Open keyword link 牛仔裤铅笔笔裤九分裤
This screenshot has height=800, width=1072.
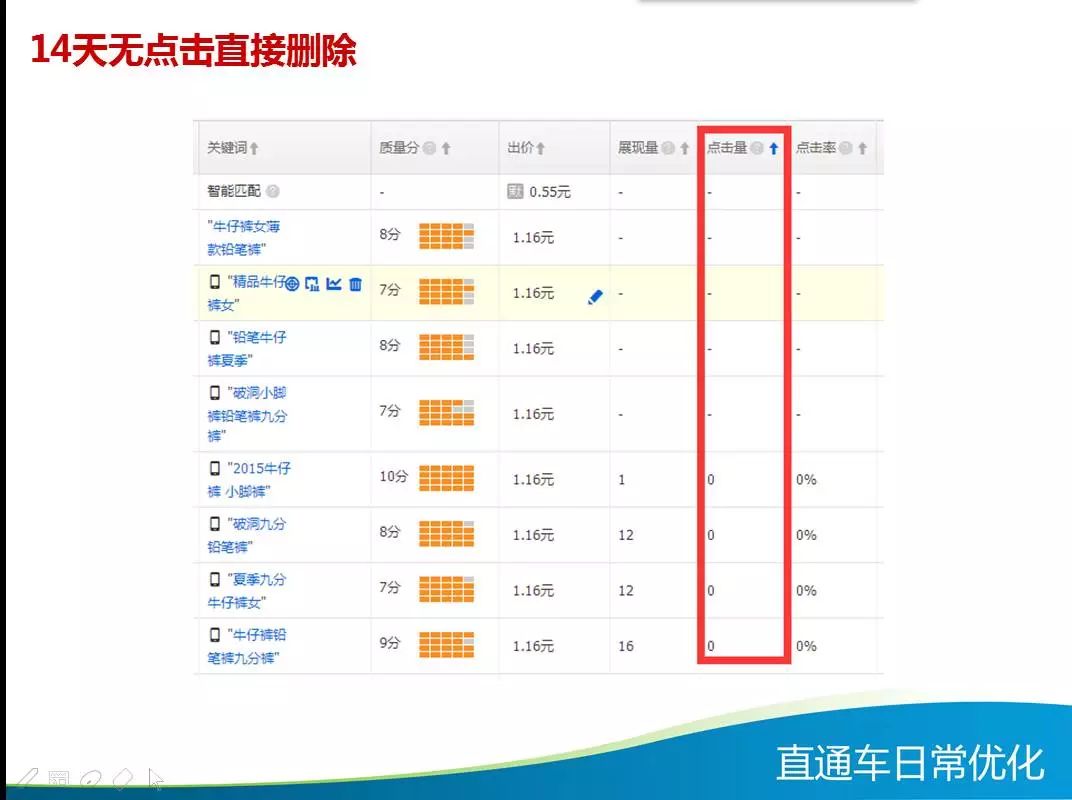(247, 646)
